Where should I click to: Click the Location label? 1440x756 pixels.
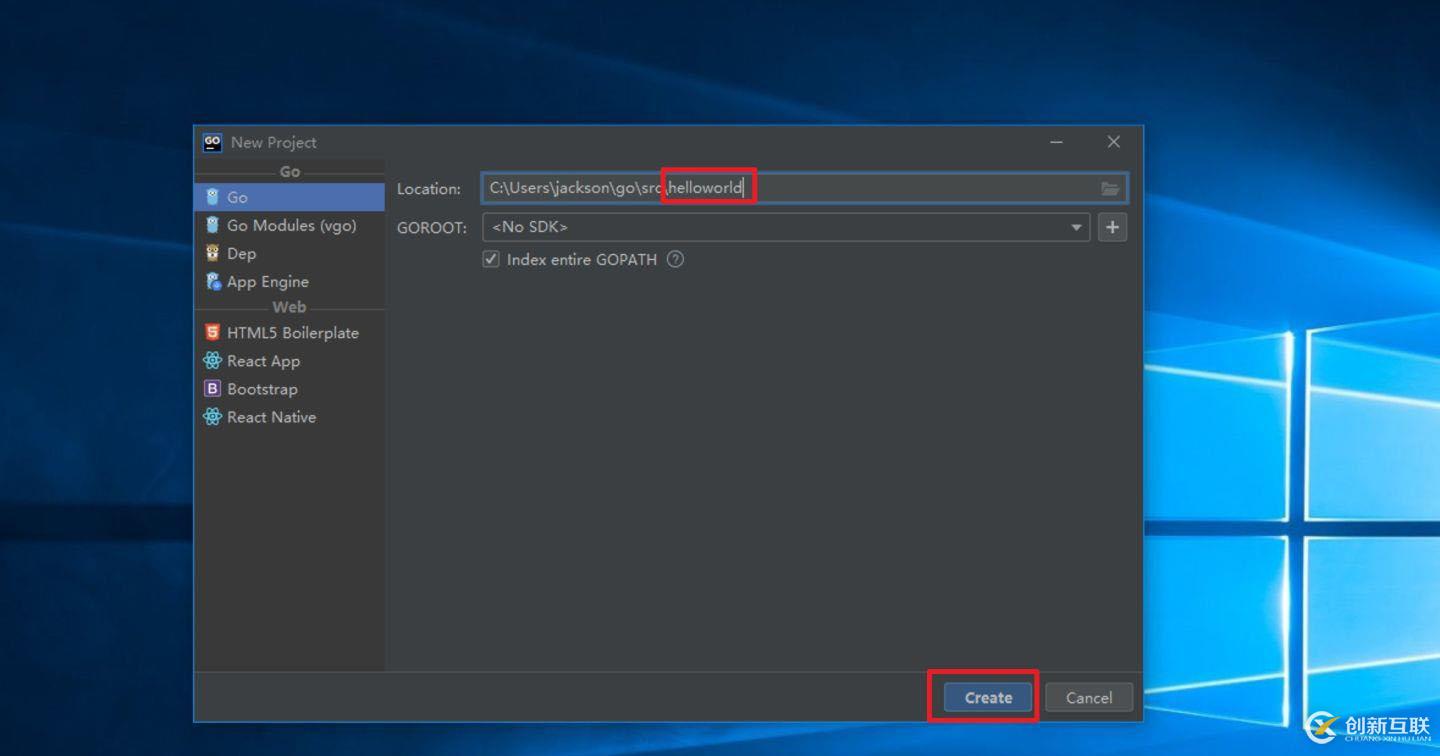coord(429,188)
